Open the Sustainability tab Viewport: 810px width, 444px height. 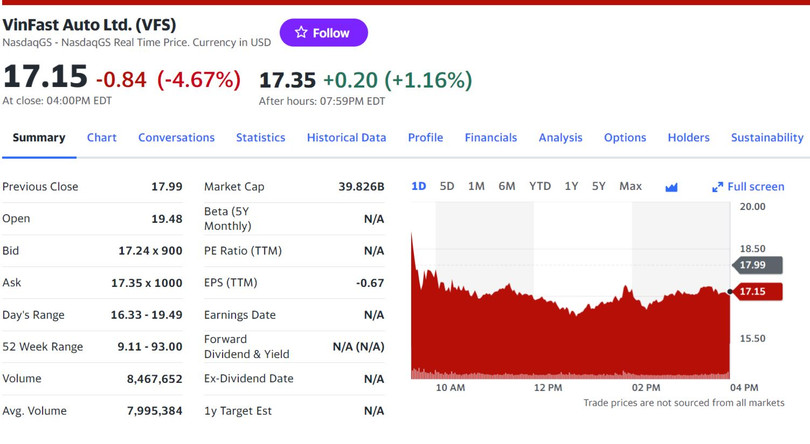(x=766, y=138)
